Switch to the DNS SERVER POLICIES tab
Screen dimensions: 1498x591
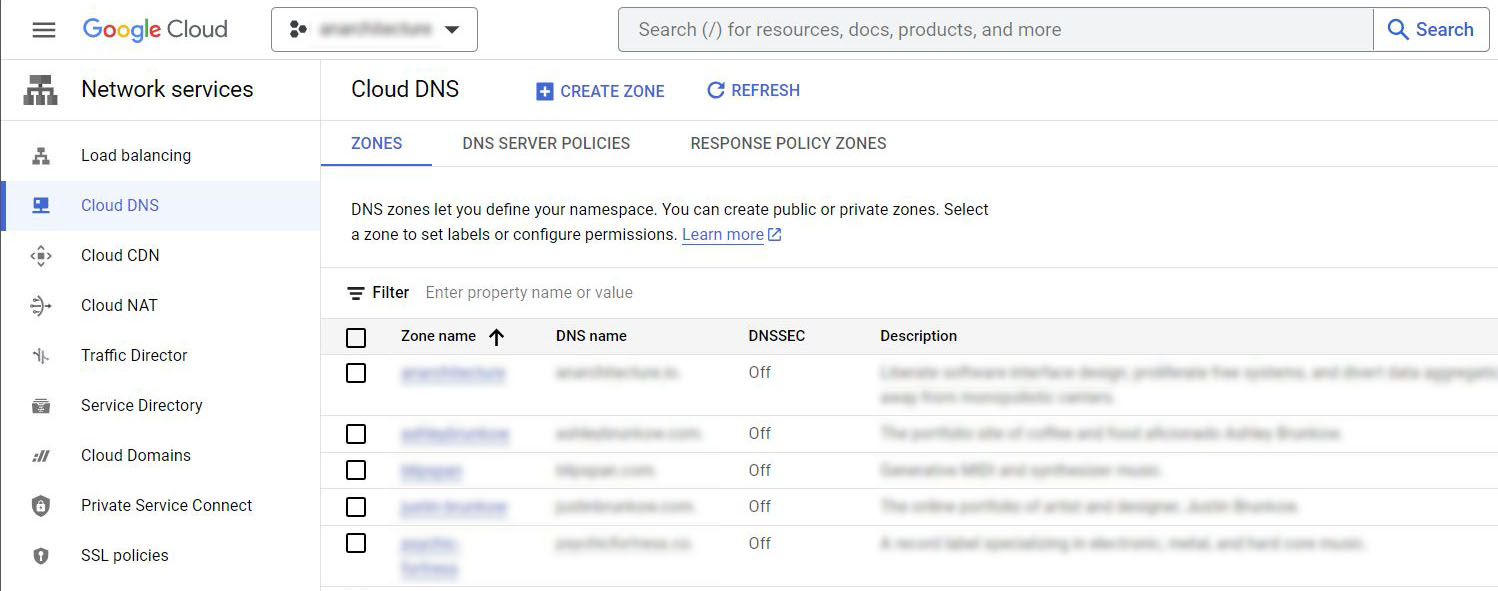tap(546, 143)
